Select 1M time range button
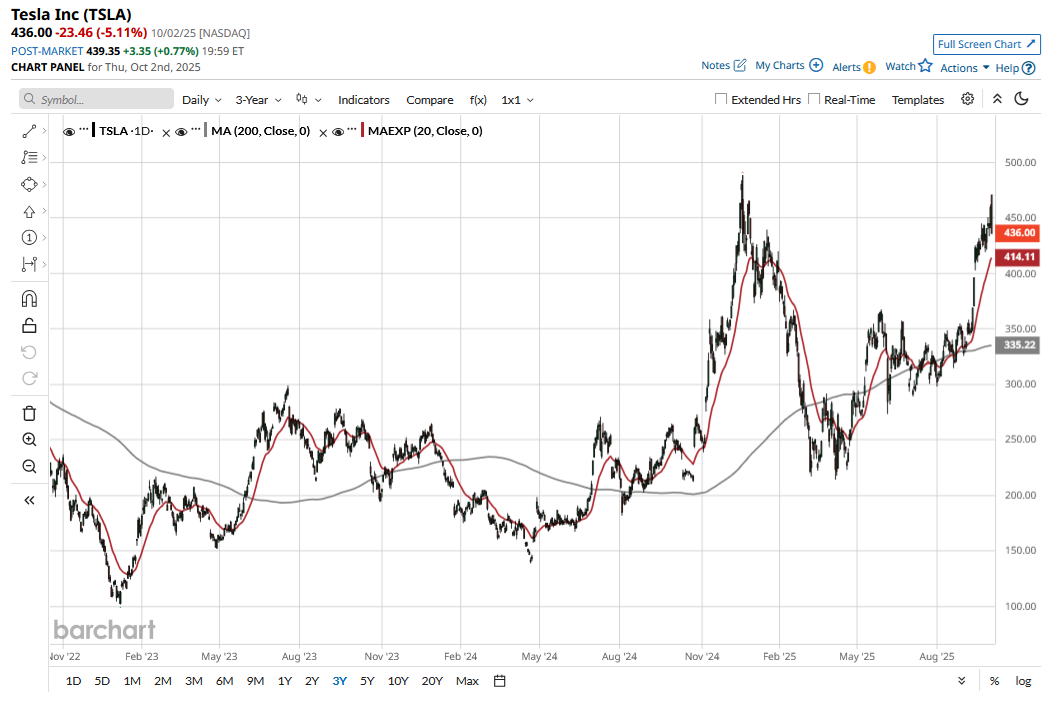This screenshot has width=1053, height=709. point(132,681)
